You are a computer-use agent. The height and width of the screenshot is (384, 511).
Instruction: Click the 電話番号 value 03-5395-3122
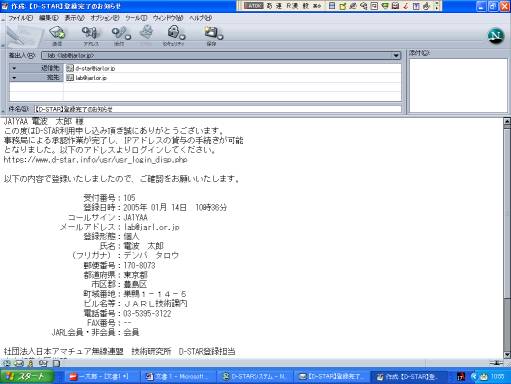pos(147,314)
